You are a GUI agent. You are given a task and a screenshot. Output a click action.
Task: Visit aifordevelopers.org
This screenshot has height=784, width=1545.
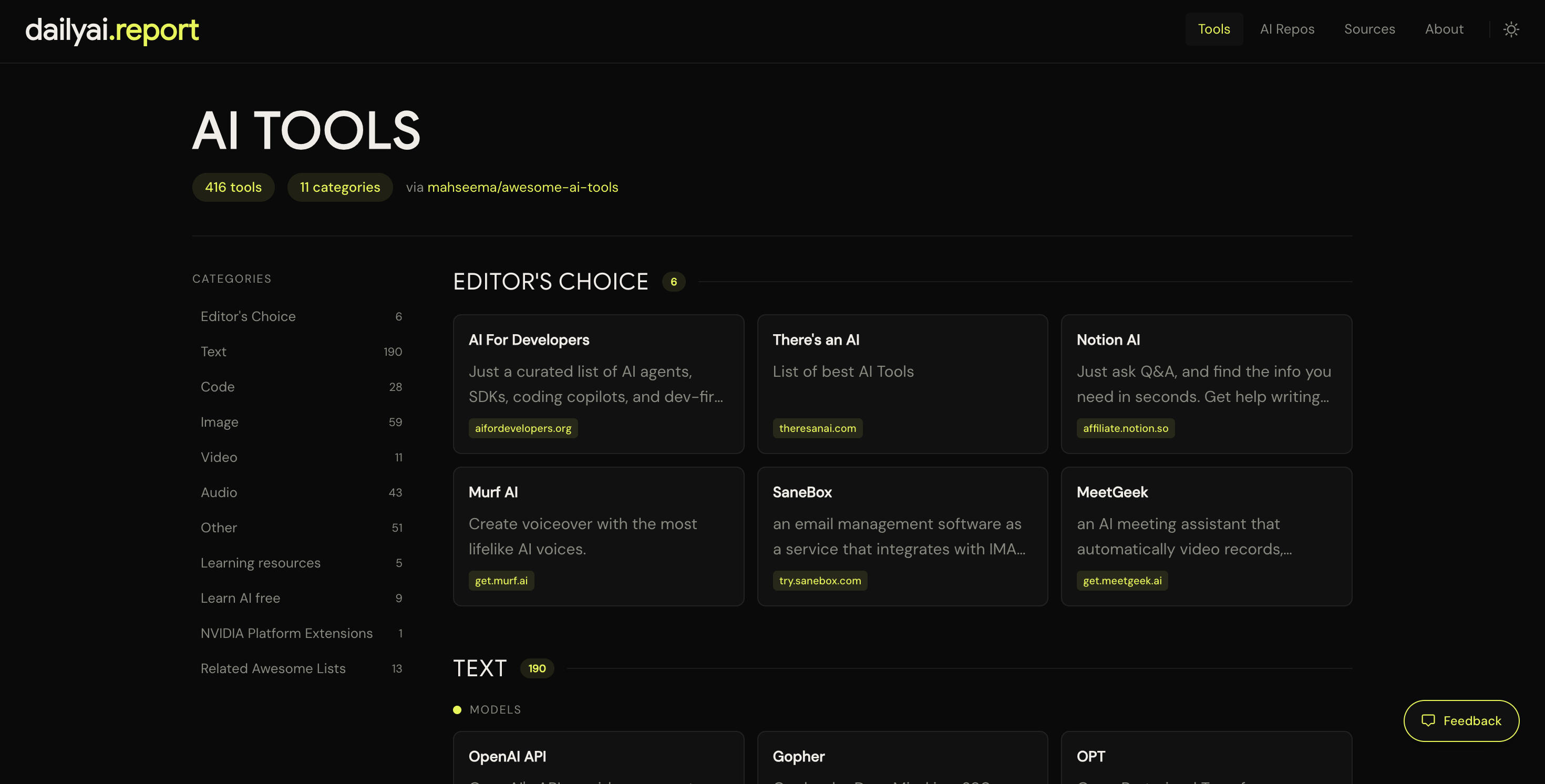pyautogui.click(x=522, y=428)
